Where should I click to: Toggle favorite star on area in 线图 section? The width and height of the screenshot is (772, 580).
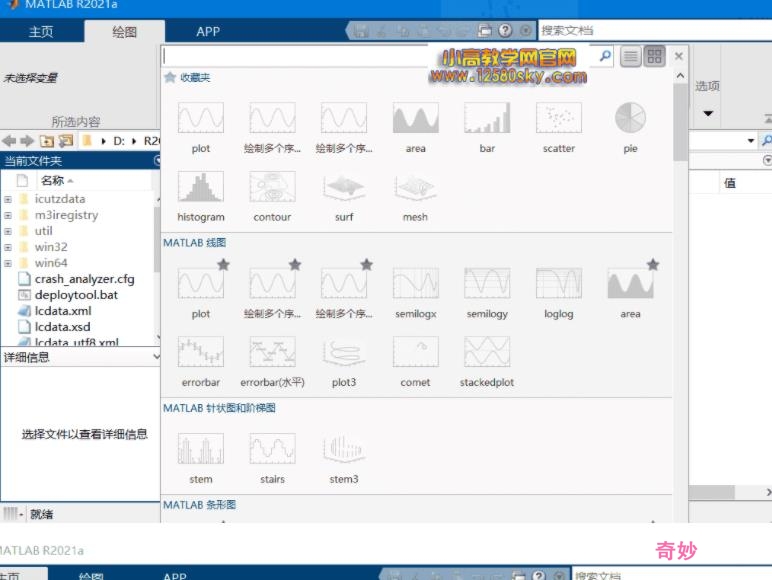pyautogui.click(x=653, y=264)
